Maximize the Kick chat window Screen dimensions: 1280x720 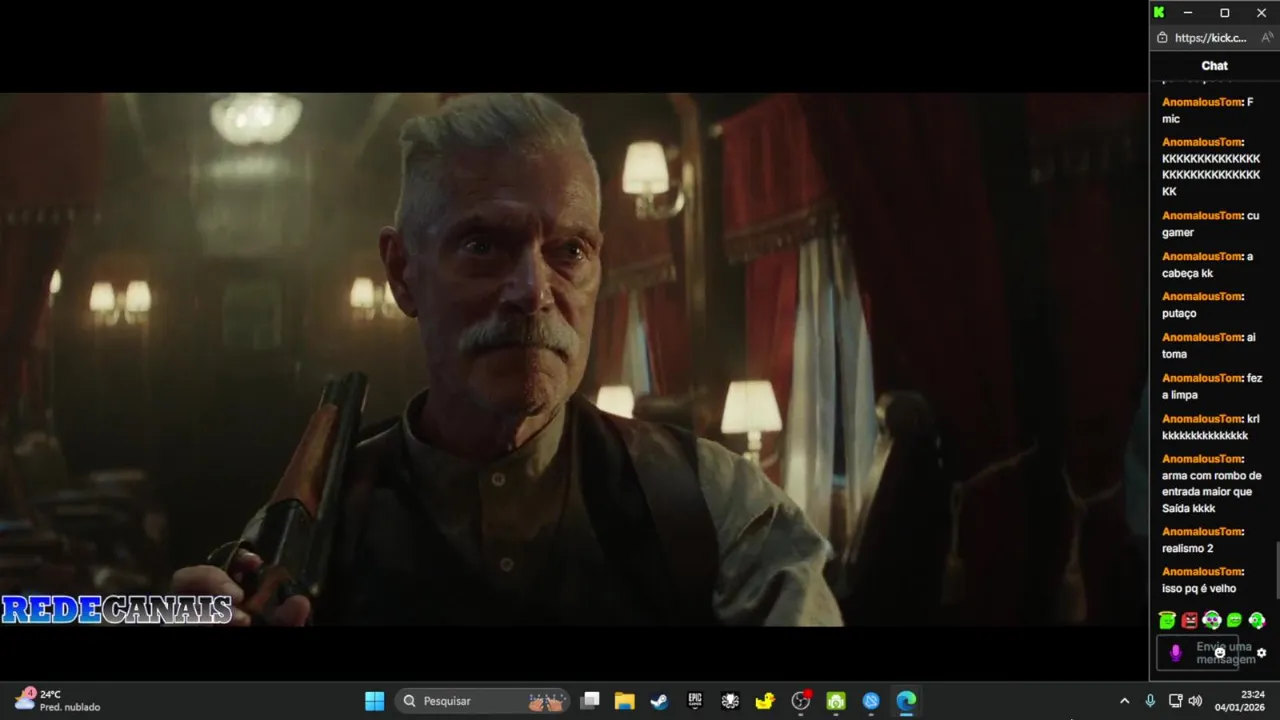1225,13
